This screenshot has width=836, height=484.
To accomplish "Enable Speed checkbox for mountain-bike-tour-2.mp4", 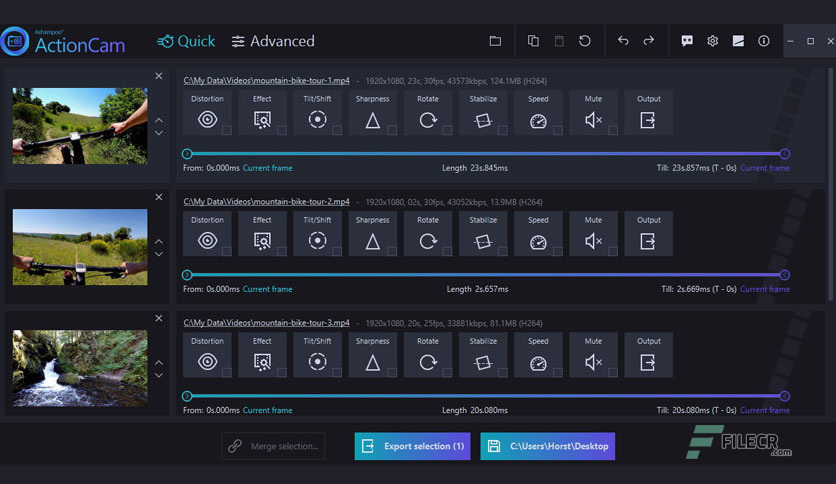I will click(558, 251).
